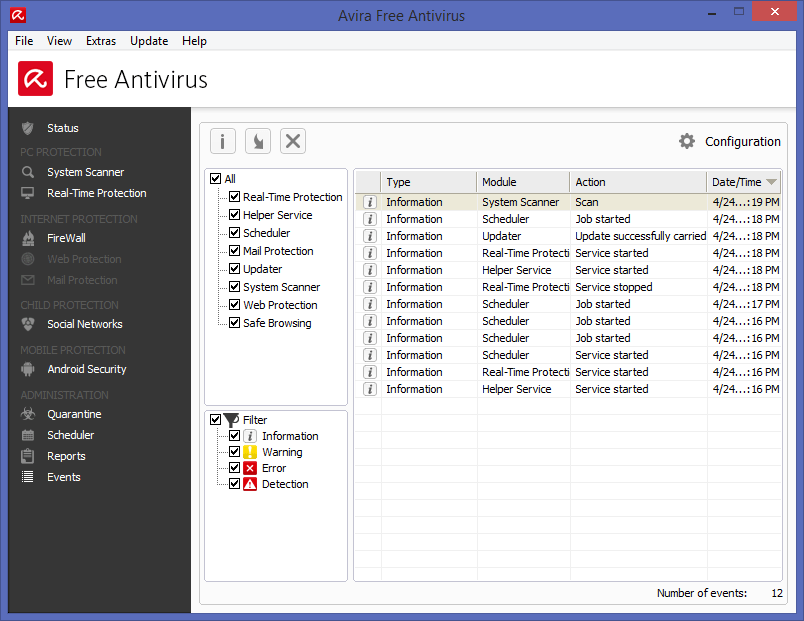
Task: Open the Update menu
Action: [149, 41]
